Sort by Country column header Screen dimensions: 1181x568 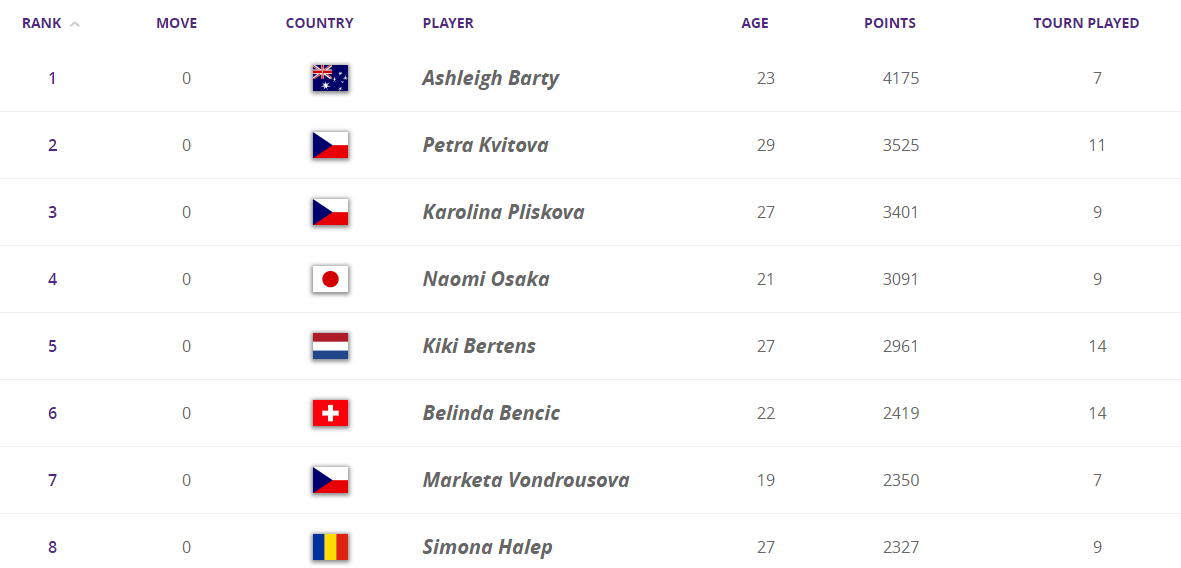pos(319,23)
